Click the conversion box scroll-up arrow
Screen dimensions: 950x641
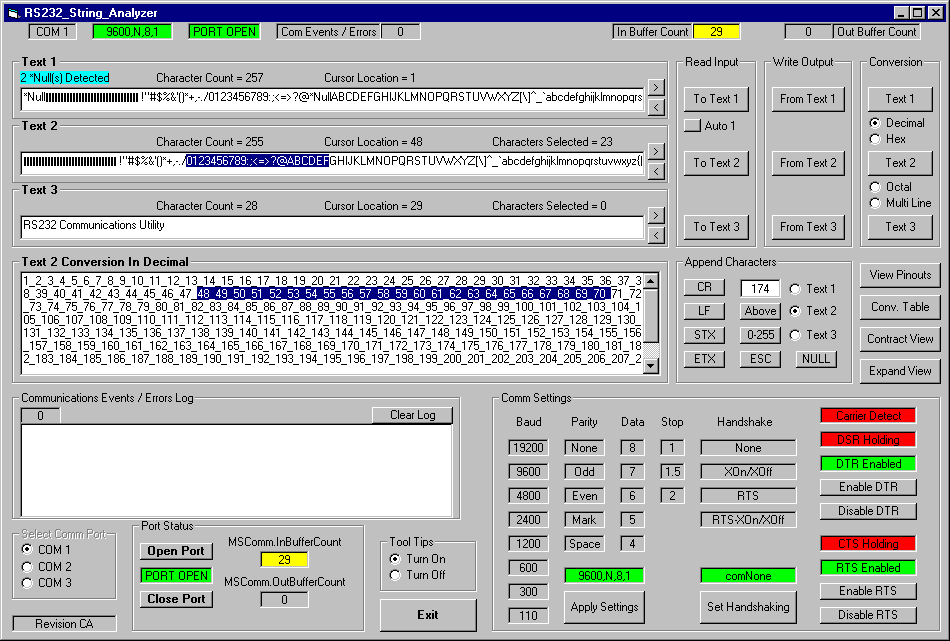pyautogui.click(x=651, y=281)
